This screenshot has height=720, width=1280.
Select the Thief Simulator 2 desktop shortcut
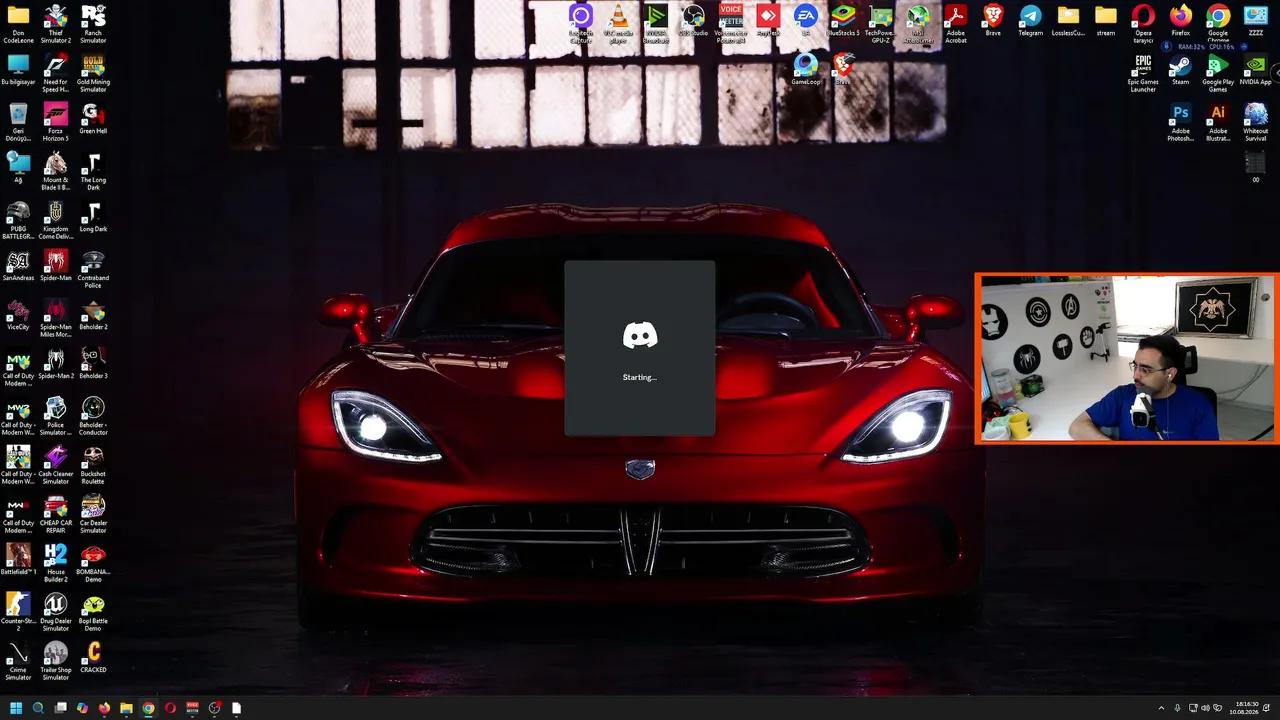point(56,24)
